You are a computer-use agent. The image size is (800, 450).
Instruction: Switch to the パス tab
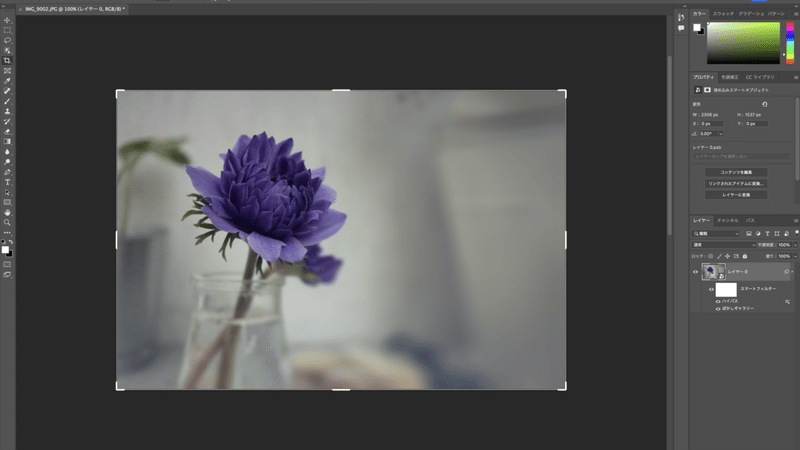(750, 220)
